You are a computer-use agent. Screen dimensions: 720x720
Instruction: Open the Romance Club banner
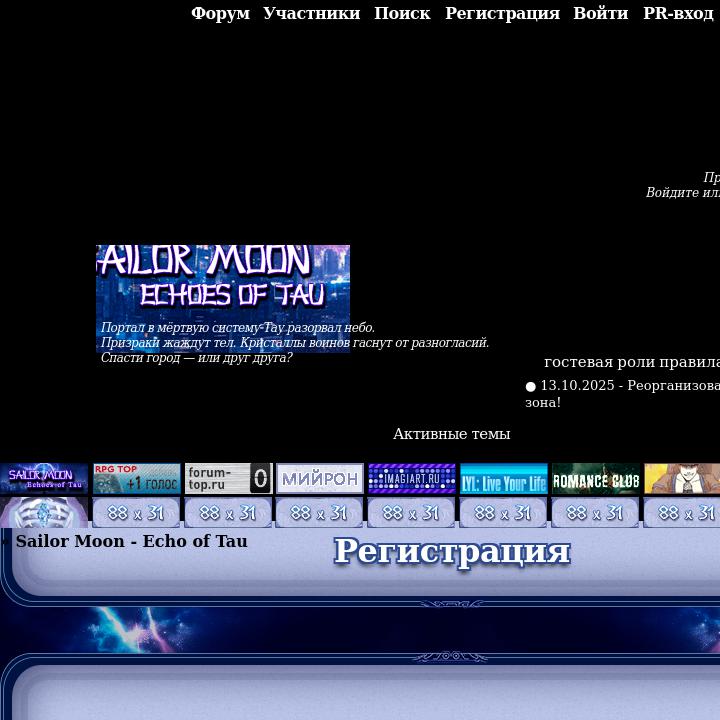596,478
